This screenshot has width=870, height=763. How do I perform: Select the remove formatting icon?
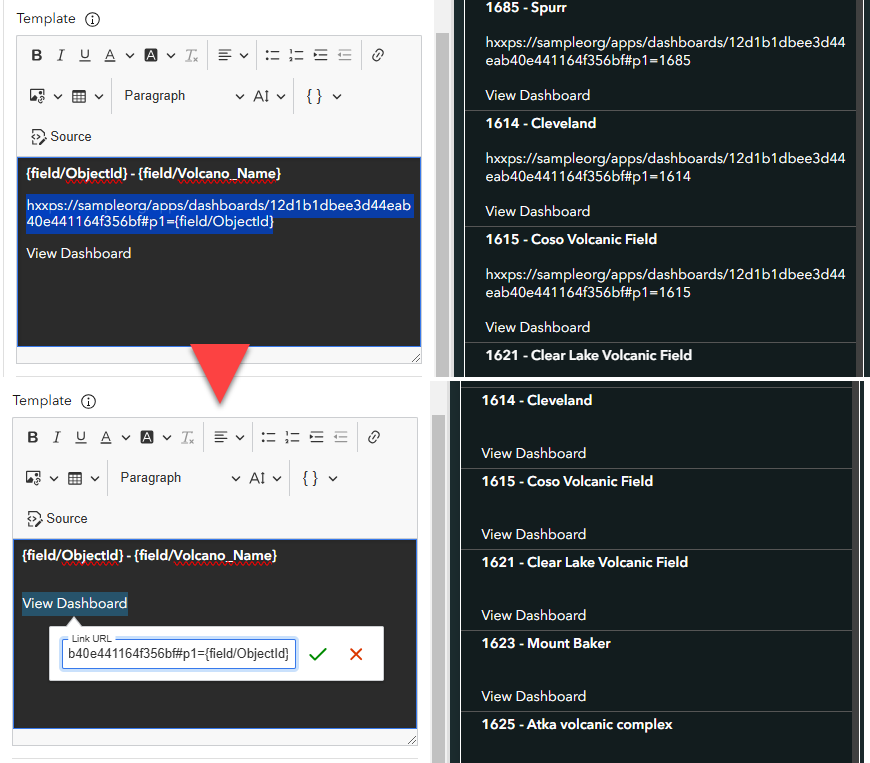click(190, 55)
